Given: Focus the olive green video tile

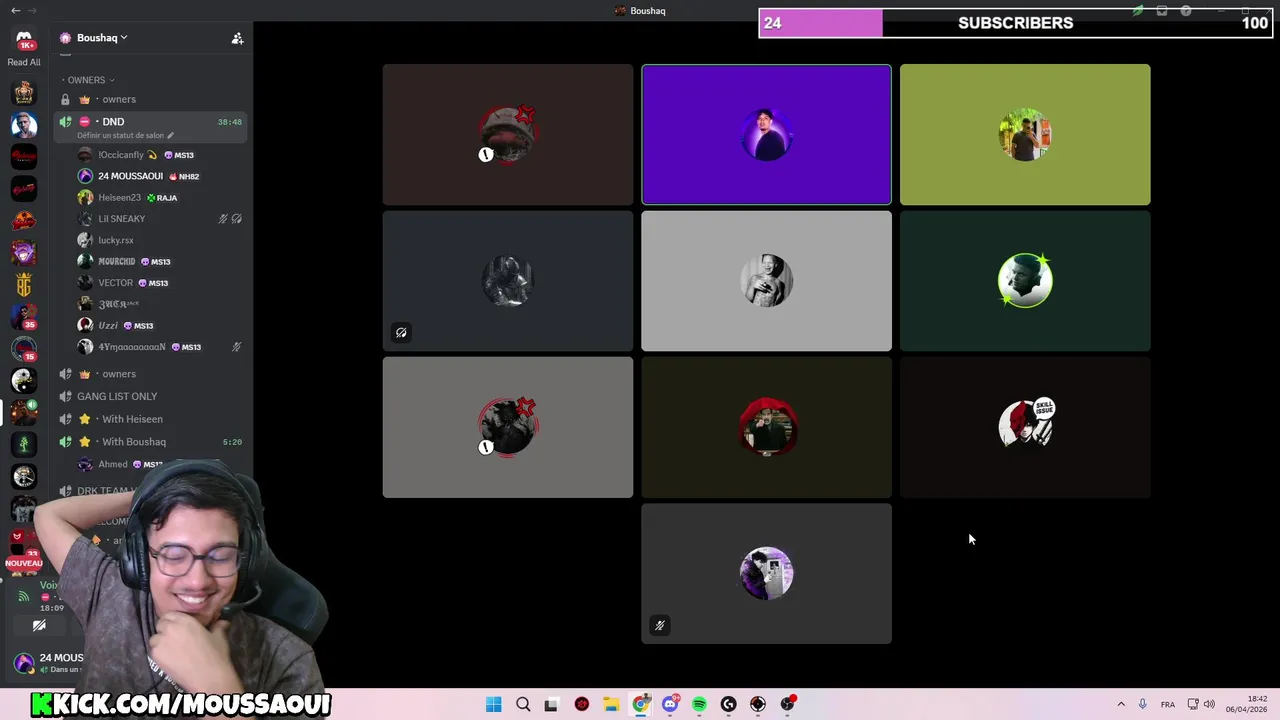Looking at the screenshot, I should click(x=1025, y=135).
